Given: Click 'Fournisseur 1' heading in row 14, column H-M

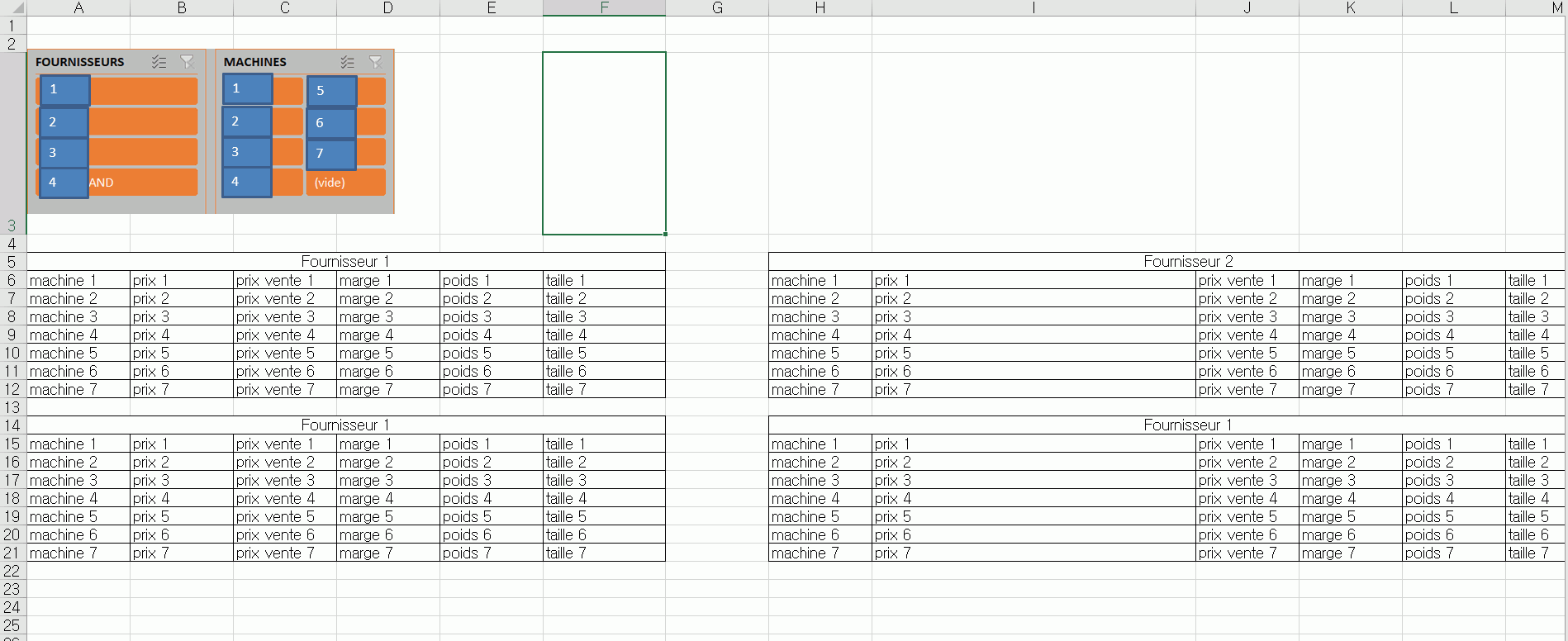Looking at the screenshot, I should point(1188,425).
